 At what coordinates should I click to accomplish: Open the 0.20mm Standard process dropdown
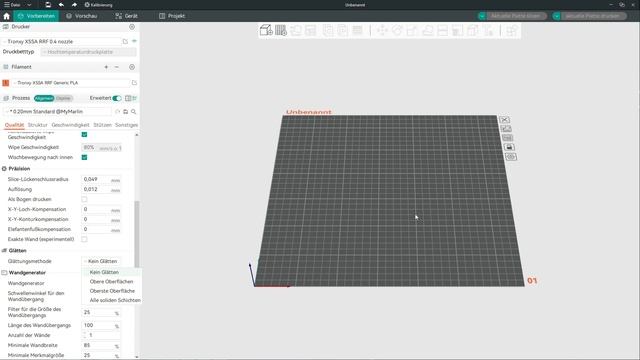pyautogui.click(x=57, y=111)
